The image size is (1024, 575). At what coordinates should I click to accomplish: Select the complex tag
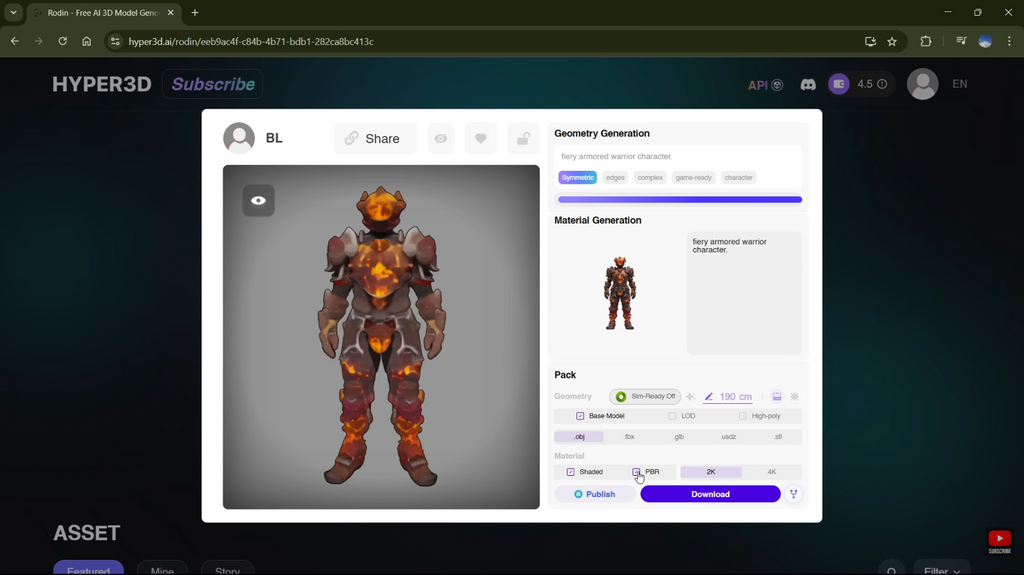pos(650,178)
